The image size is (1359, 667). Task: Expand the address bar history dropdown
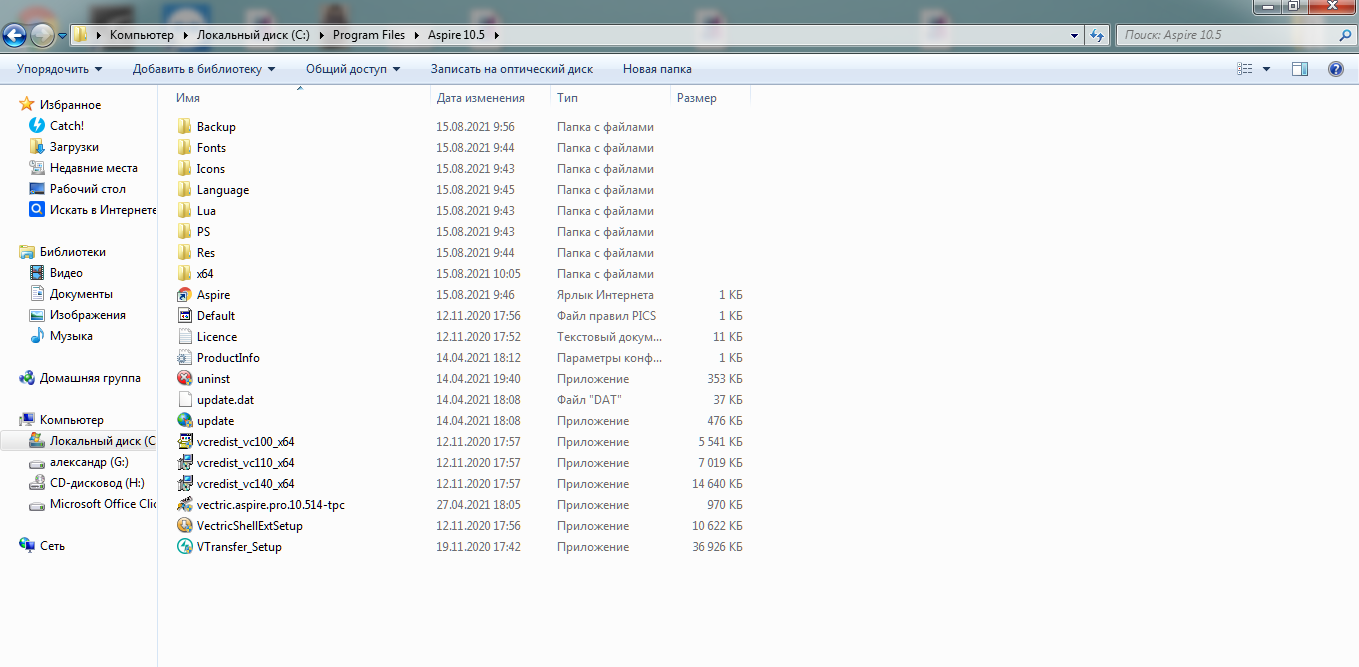point(1075,35)
